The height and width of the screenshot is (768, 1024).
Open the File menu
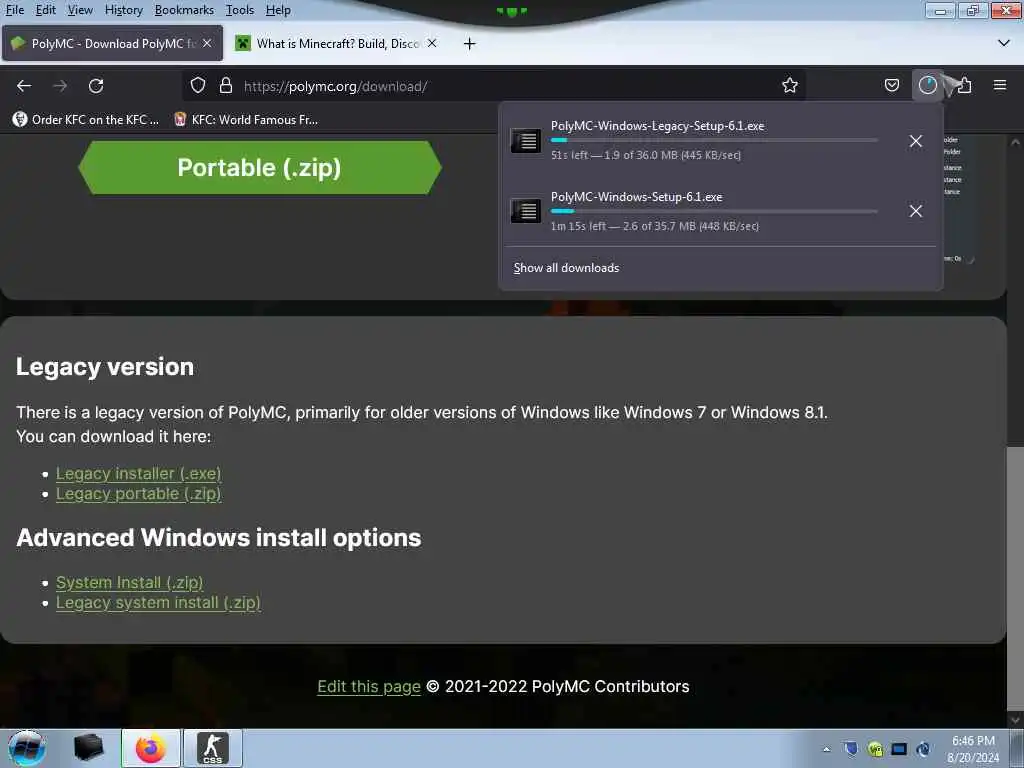click(14, 10)
